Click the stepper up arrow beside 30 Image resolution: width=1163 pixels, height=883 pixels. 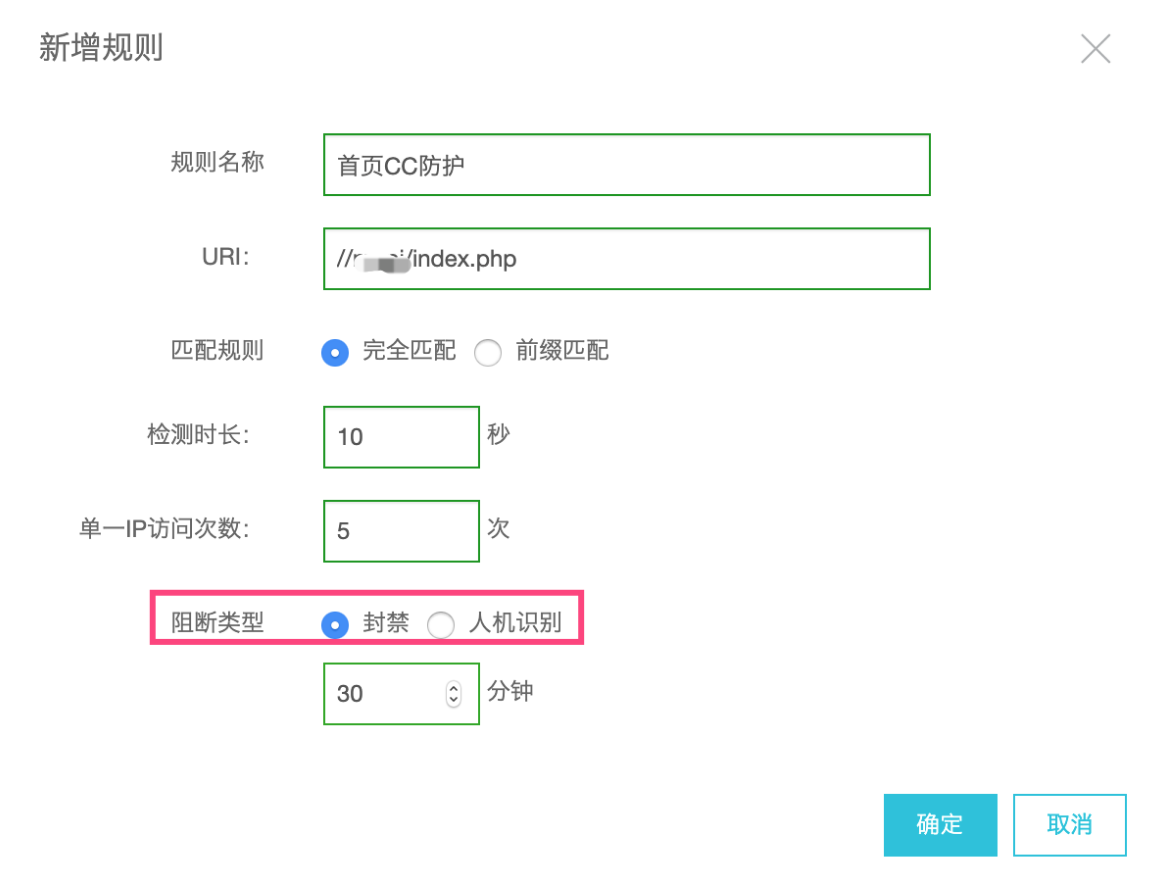click(455, 686)
